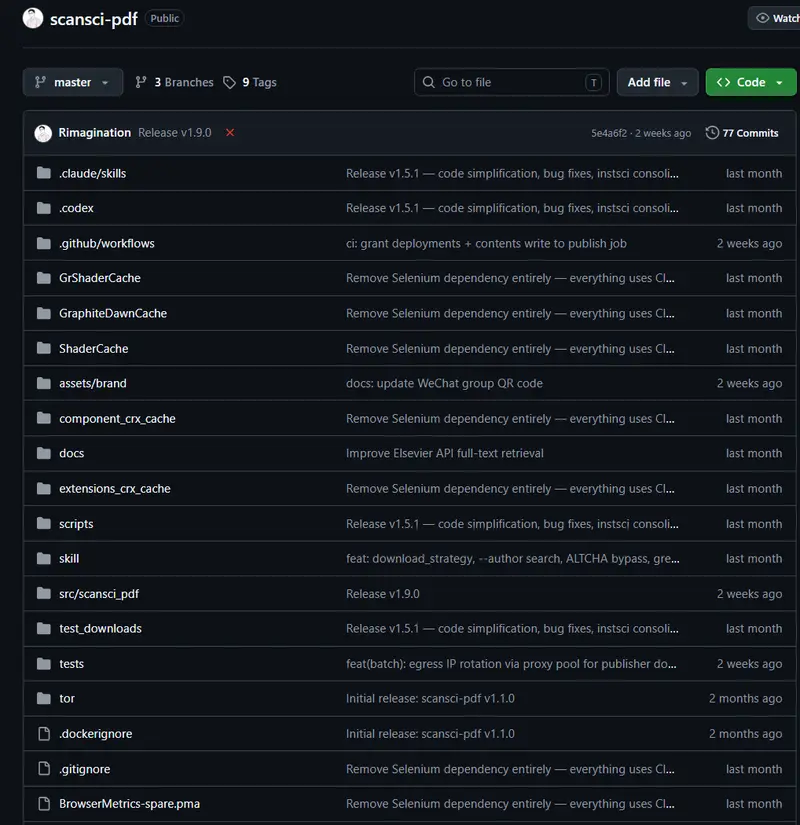Click the Go to file search field
Screen dimensions: 800x825
point(512,82)
